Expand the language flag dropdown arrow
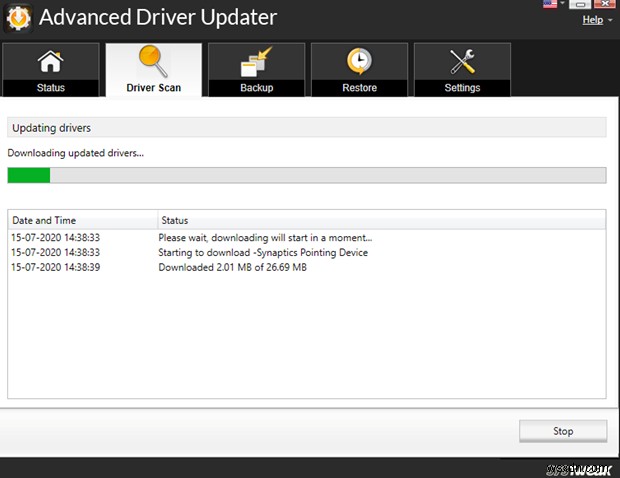The image size is (620, 478). (x=562, y=3)
